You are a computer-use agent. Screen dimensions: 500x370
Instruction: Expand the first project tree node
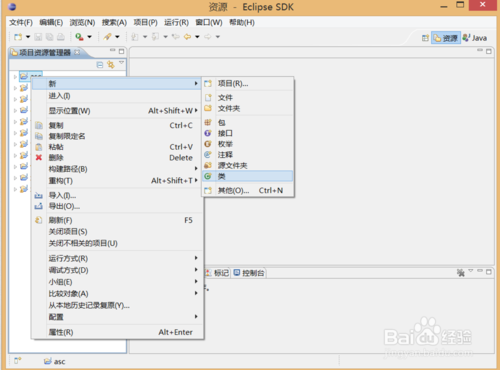15,77
